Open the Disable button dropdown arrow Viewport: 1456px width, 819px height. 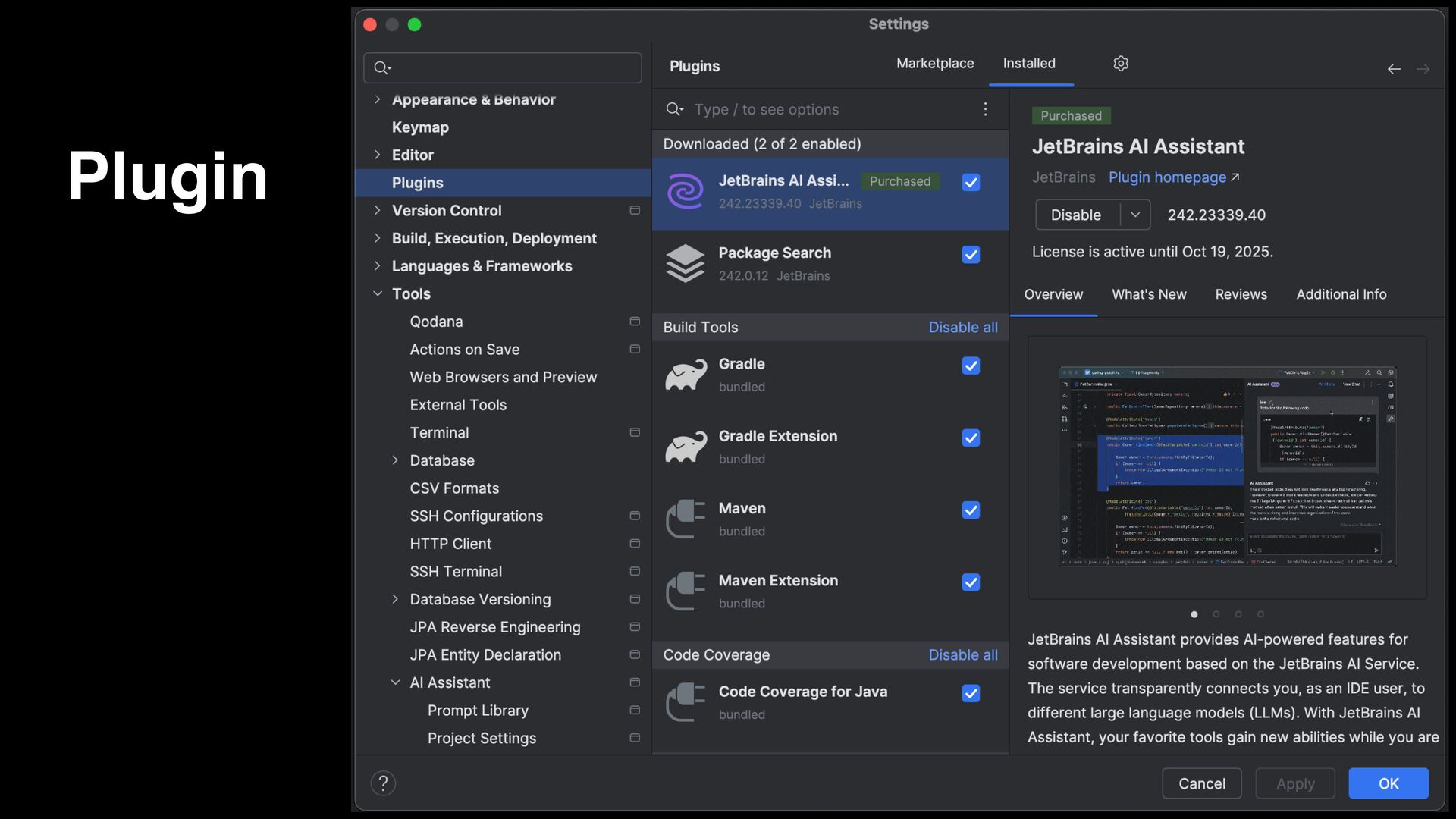(1135, 215)
